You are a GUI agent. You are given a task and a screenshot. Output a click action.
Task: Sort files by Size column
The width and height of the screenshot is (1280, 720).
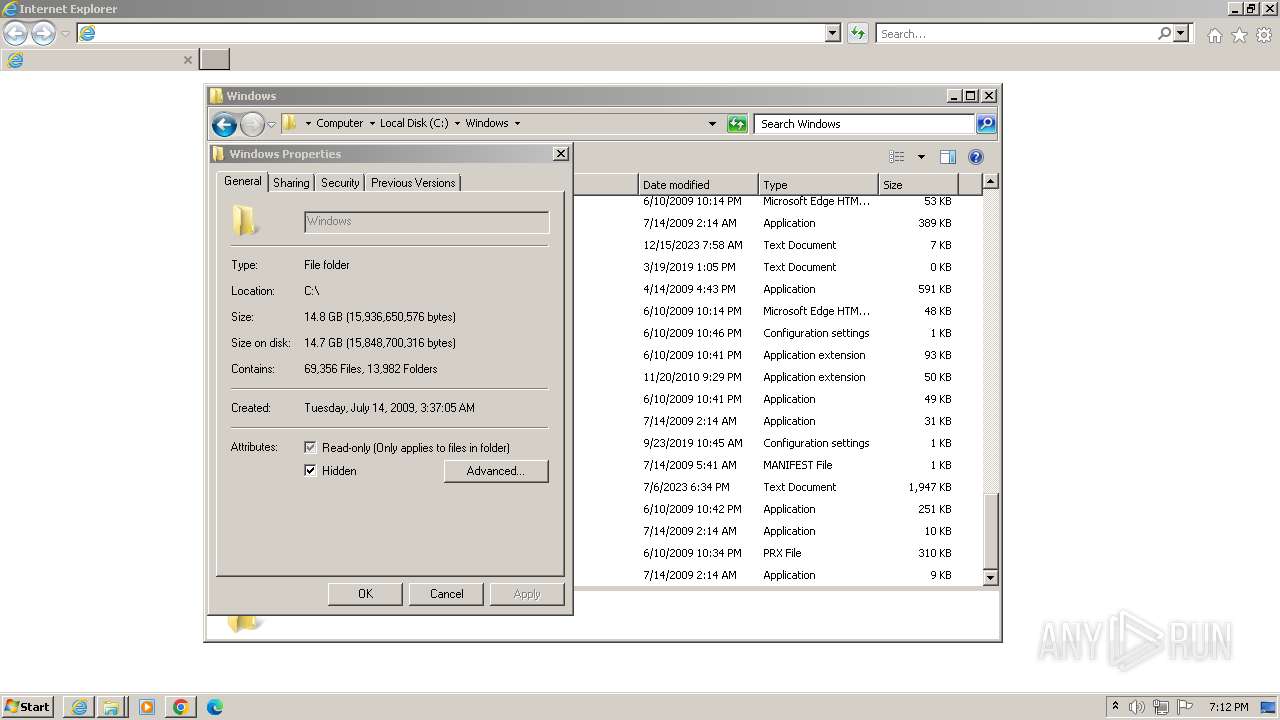point(918,184)
